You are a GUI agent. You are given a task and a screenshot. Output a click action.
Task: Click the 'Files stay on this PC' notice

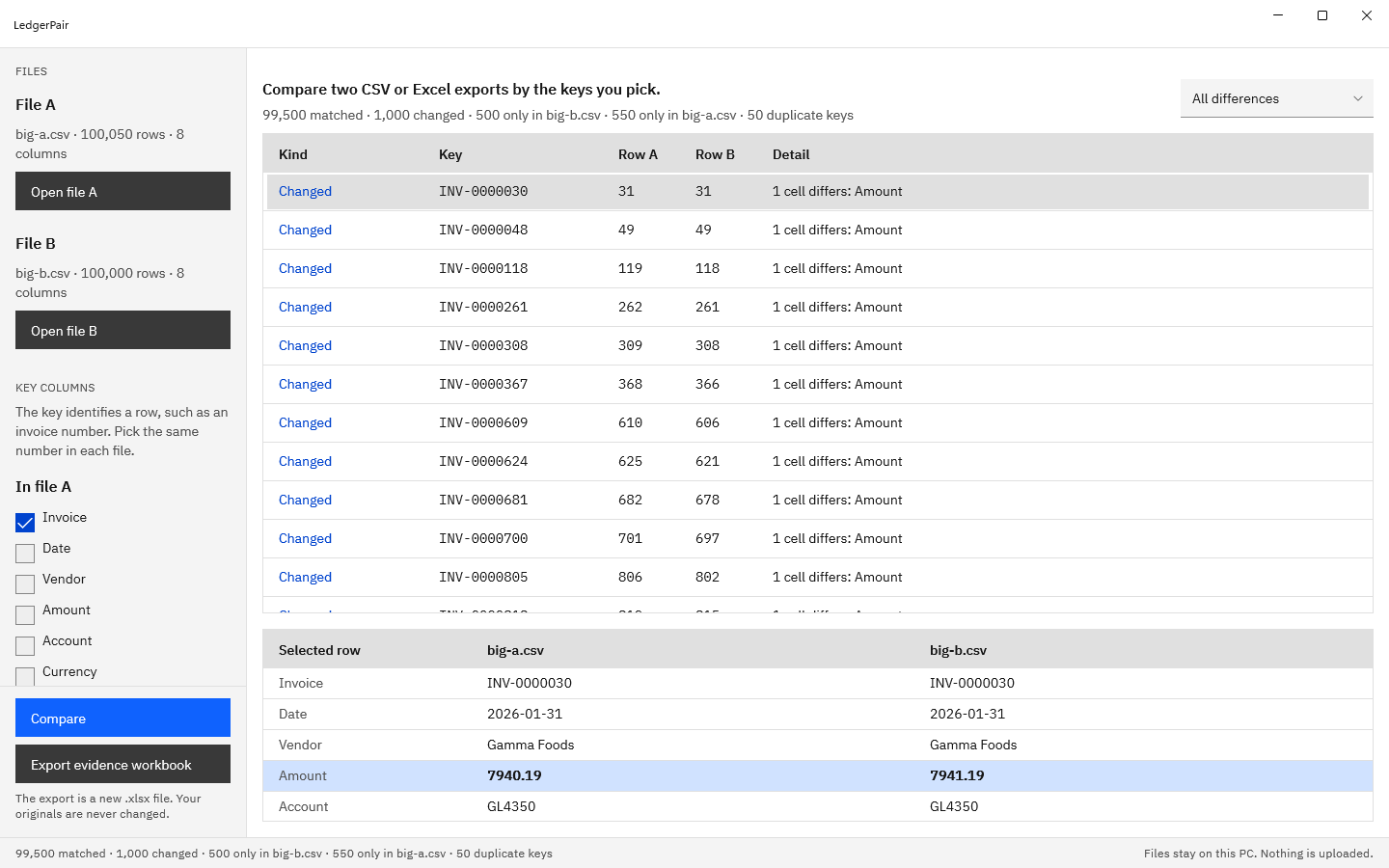coord(1259,854)
